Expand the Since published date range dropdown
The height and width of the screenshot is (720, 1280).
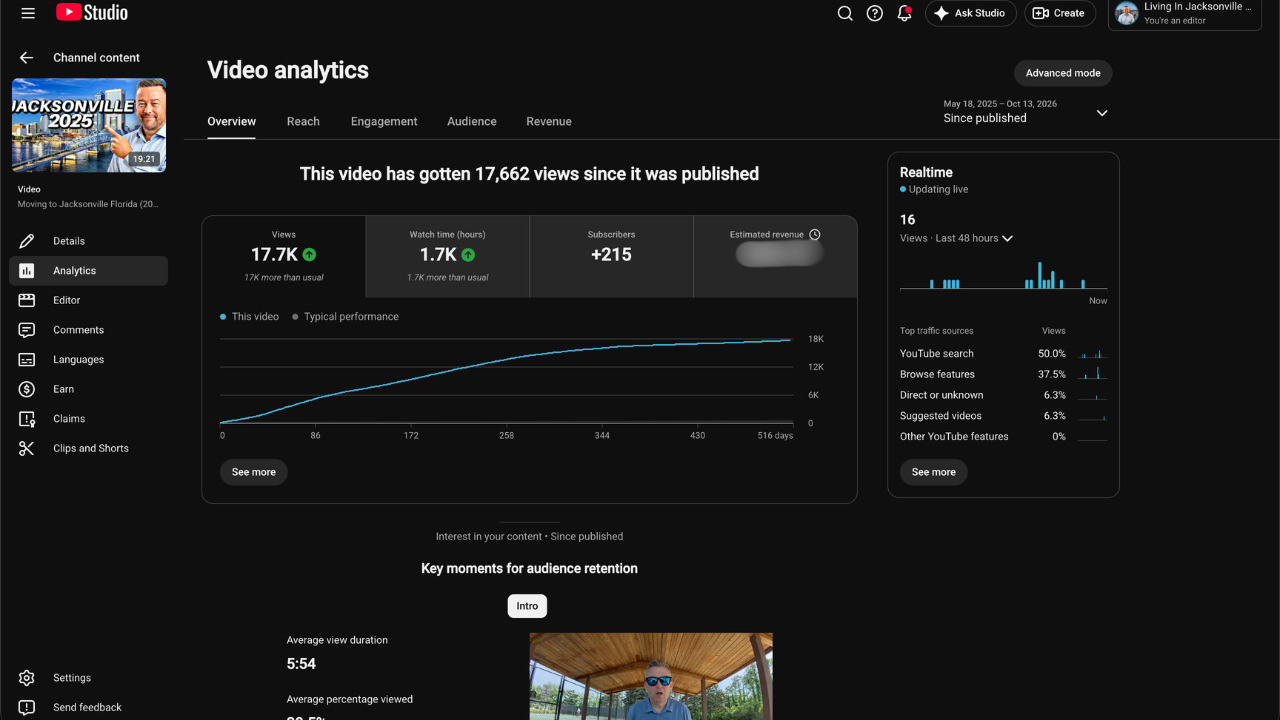(x=1026, y=111)
